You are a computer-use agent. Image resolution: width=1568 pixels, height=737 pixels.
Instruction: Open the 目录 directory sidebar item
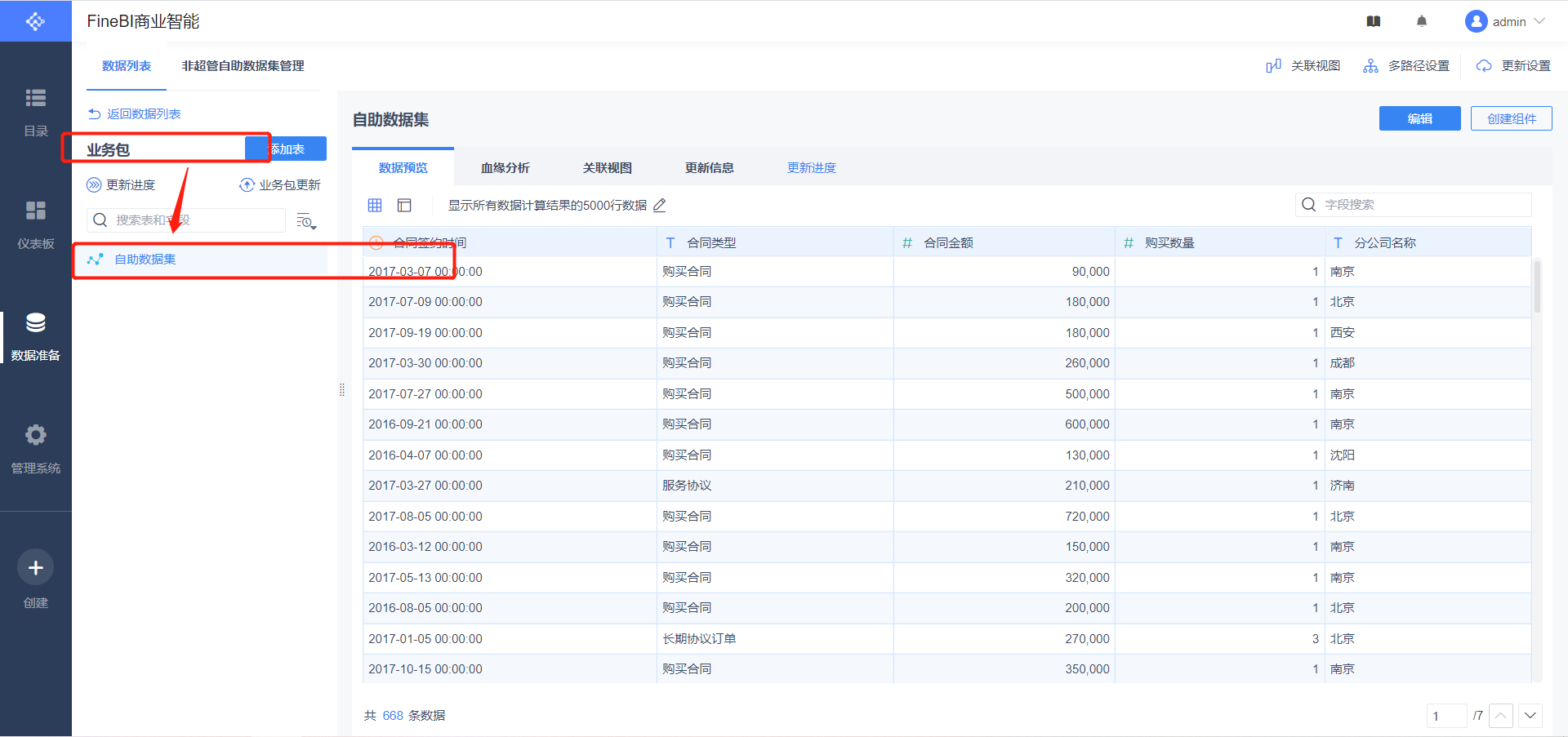35,112
